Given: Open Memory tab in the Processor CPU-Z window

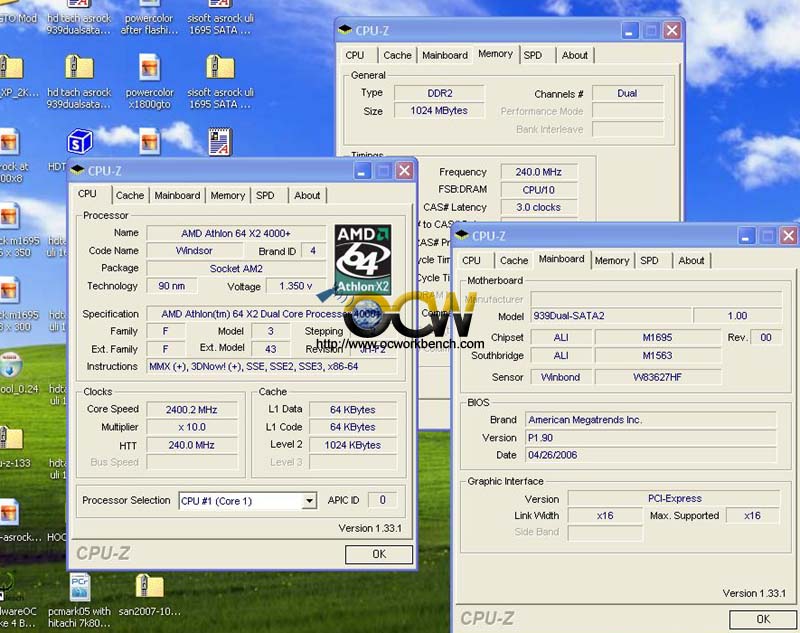Looking at the screenshot, I should pyautogui.click(x=228, y=195).
